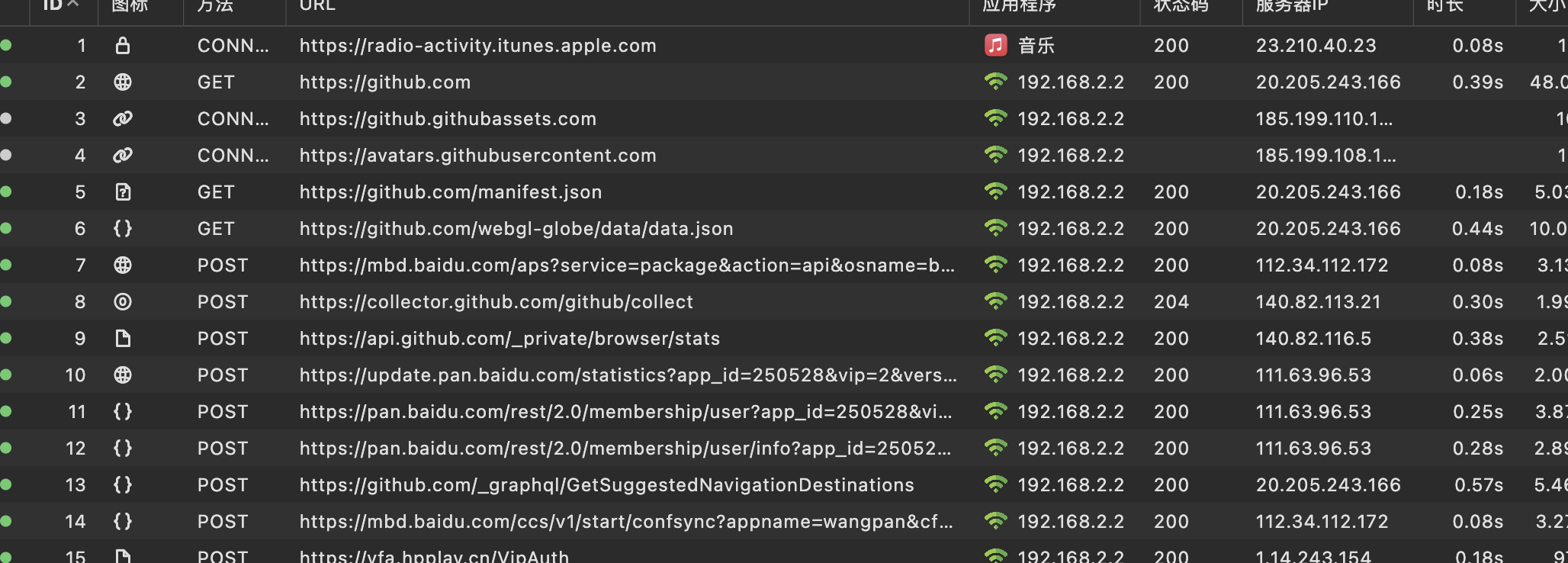Viewport: 1568px width, 563px height.
Task: Click the POST method cell of row 8
Action: (223, 302)
